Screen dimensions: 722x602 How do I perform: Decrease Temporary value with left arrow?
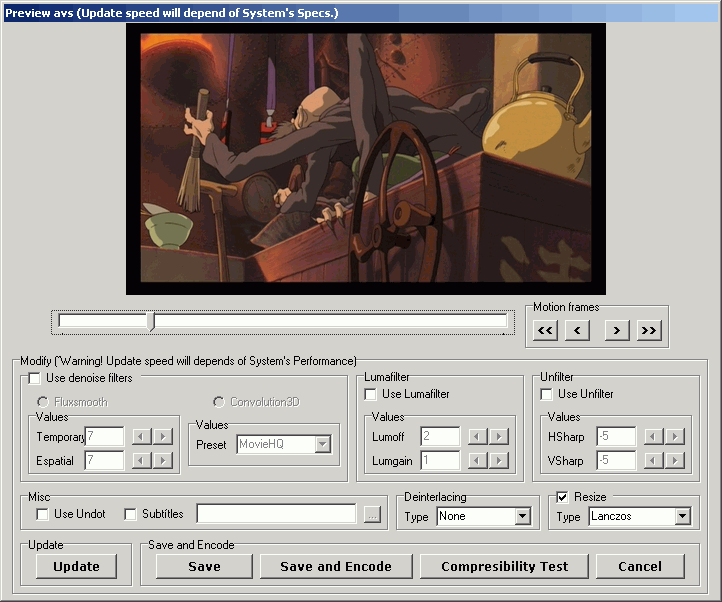(x=141, y=436)
